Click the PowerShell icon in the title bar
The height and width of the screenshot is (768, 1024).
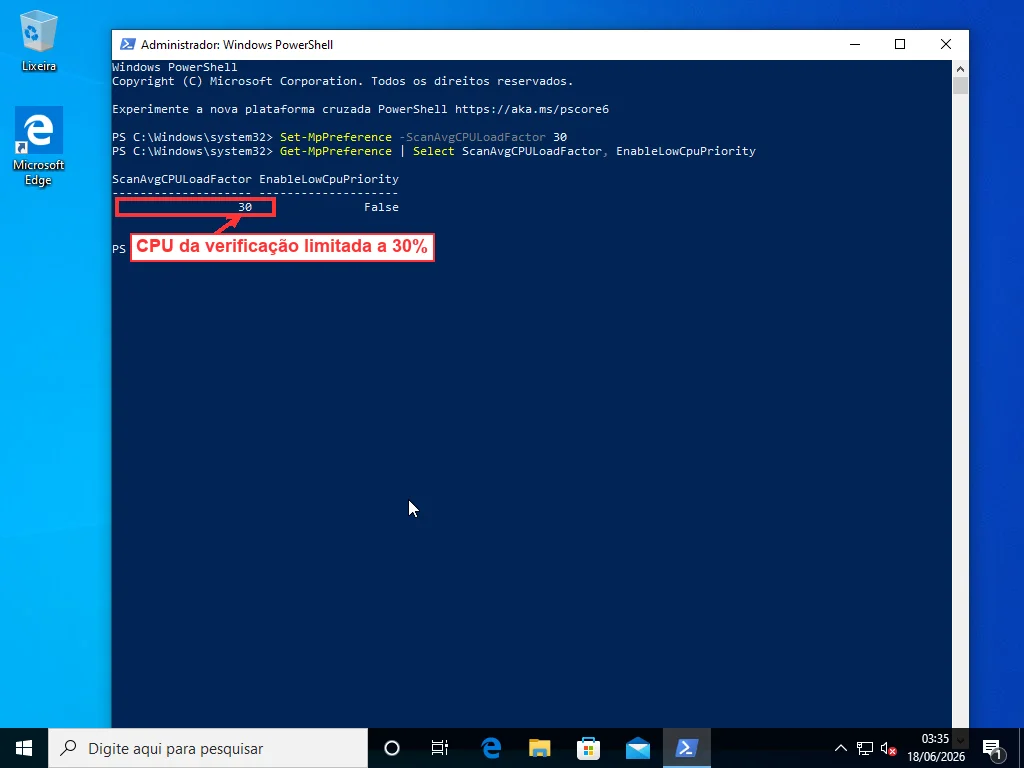pyautogui.click(x=128, y=44)
